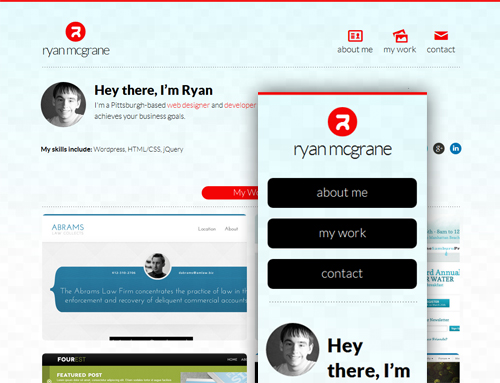Viewport: 500px width, 383px height.
Task: Click the Location link in Abrams thumbnail
Action: pos(207,229)
